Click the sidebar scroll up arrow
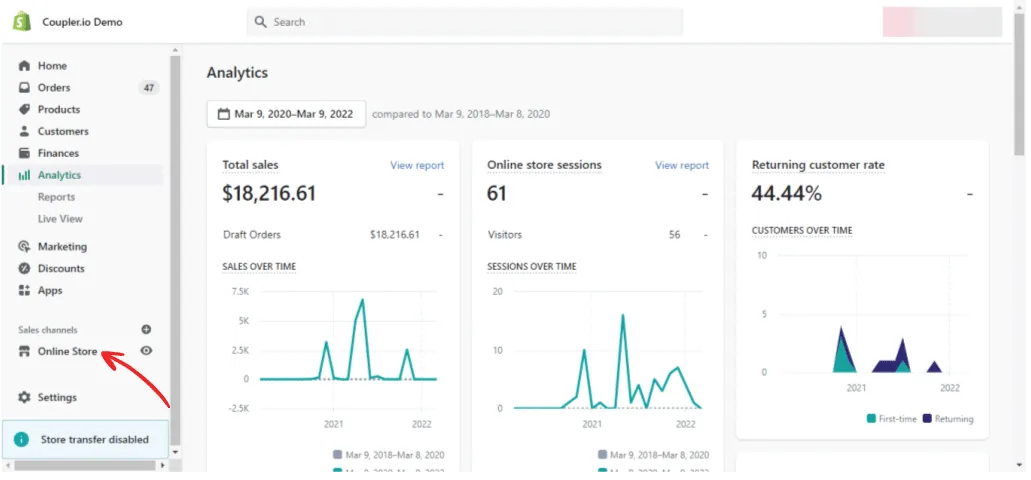This screenshot has width=1031, height=480. (x=175, y=50)
